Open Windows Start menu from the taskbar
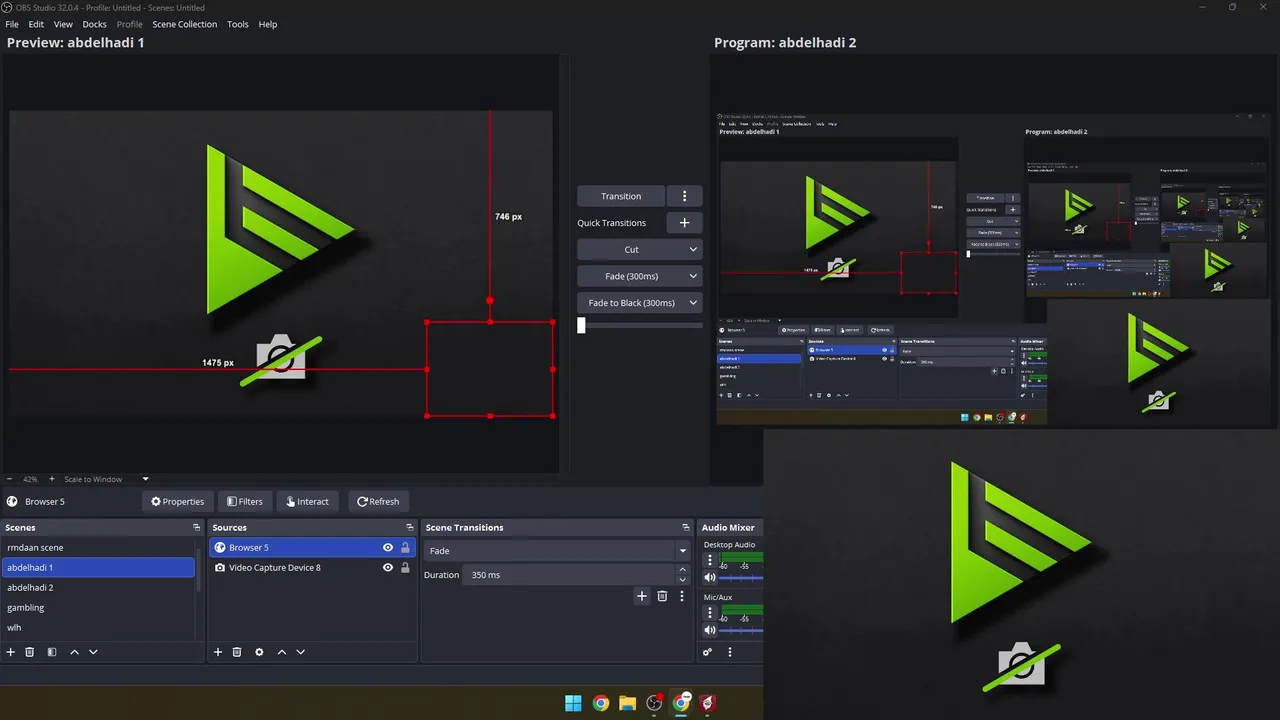 click(x=573, y=703)
